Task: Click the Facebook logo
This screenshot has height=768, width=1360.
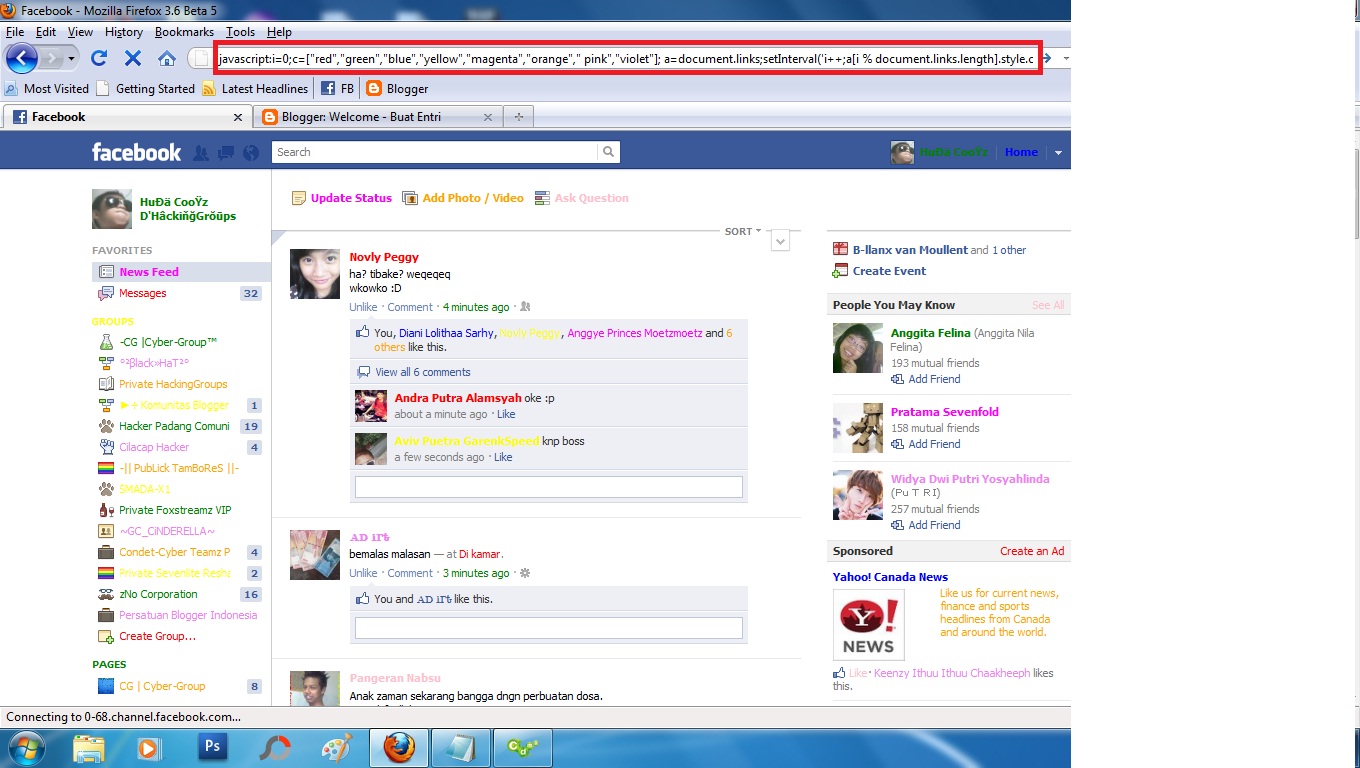Action: (x=137, y=152)
